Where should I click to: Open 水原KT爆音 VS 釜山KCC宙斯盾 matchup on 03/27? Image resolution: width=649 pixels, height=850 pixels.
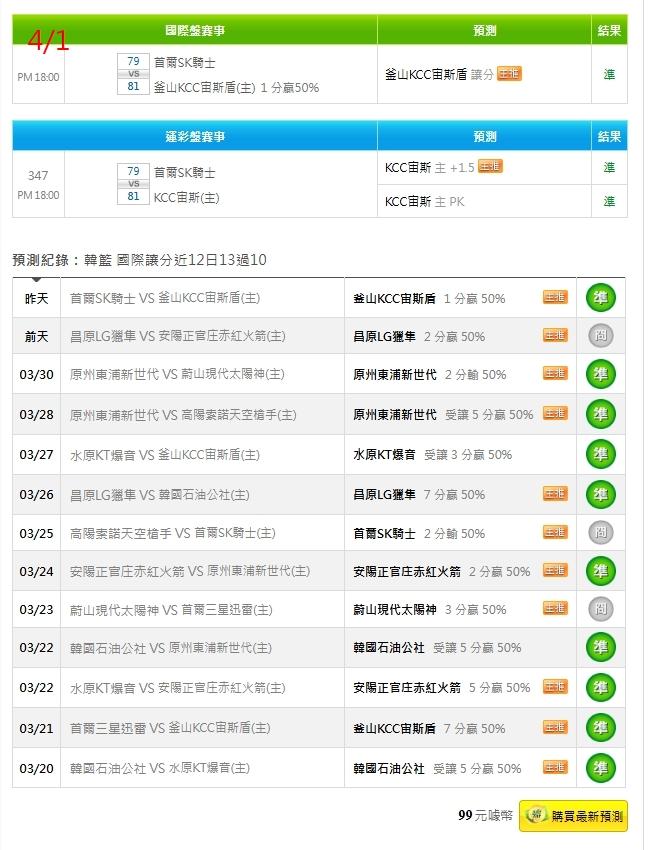[x=165, y=455]
